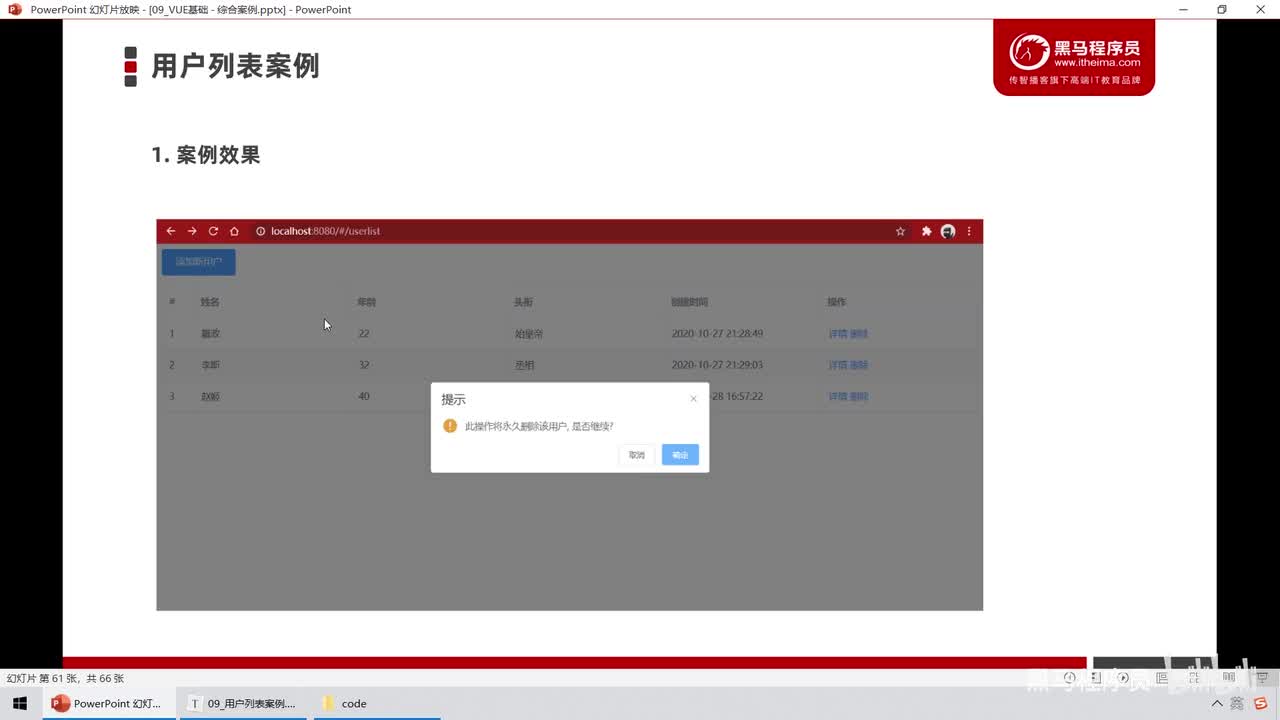Open the Windows Start menu
The image size is (1280, 720).
[20, 704]
